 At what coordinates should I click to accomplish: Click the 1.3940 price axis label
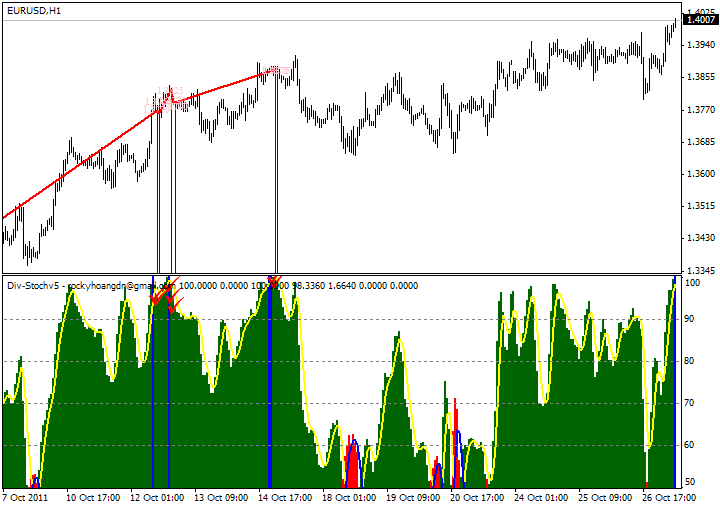point(701,45)
